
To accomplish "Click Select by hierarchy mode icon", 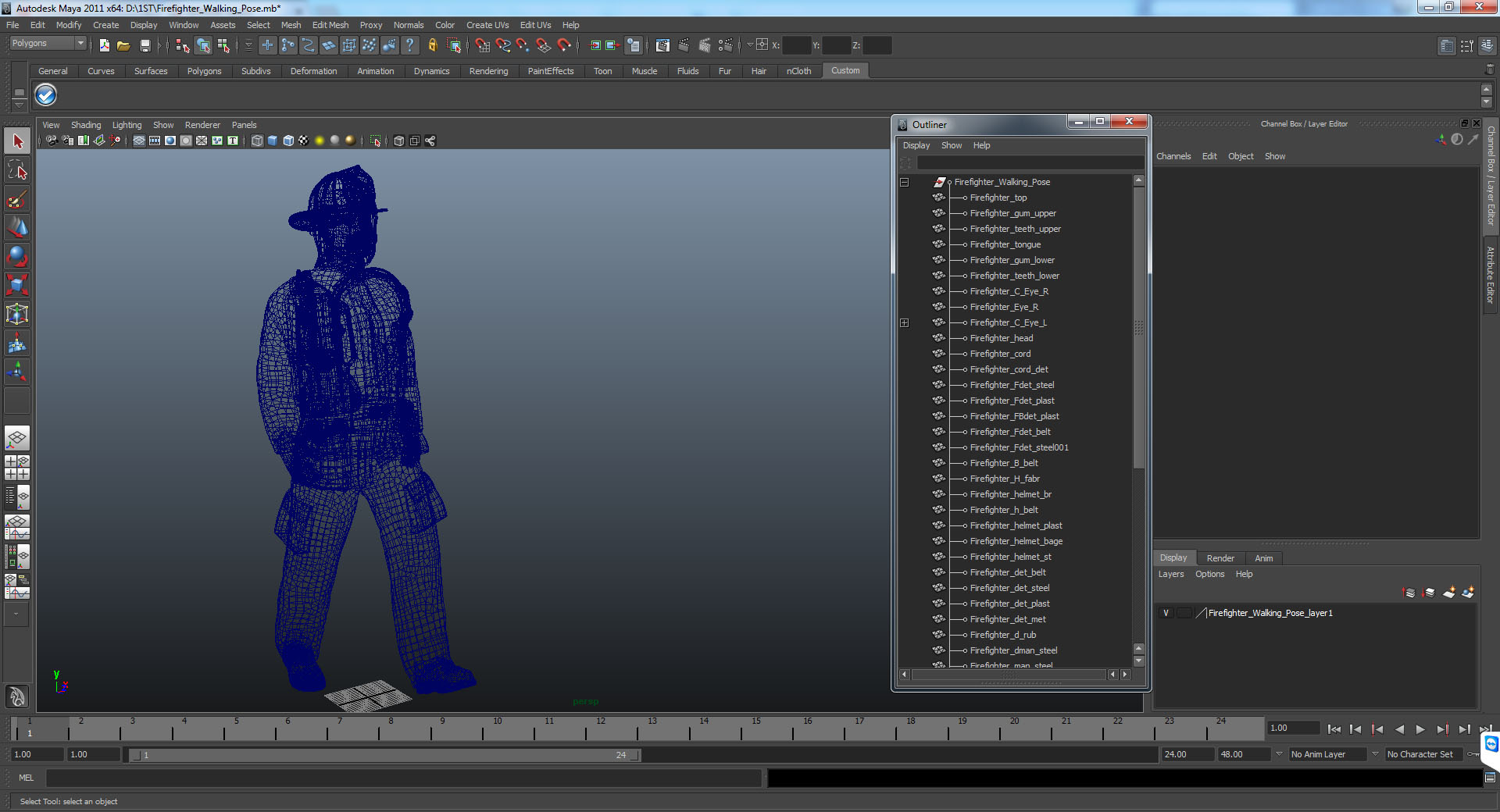I will click(x=183, y=45).
